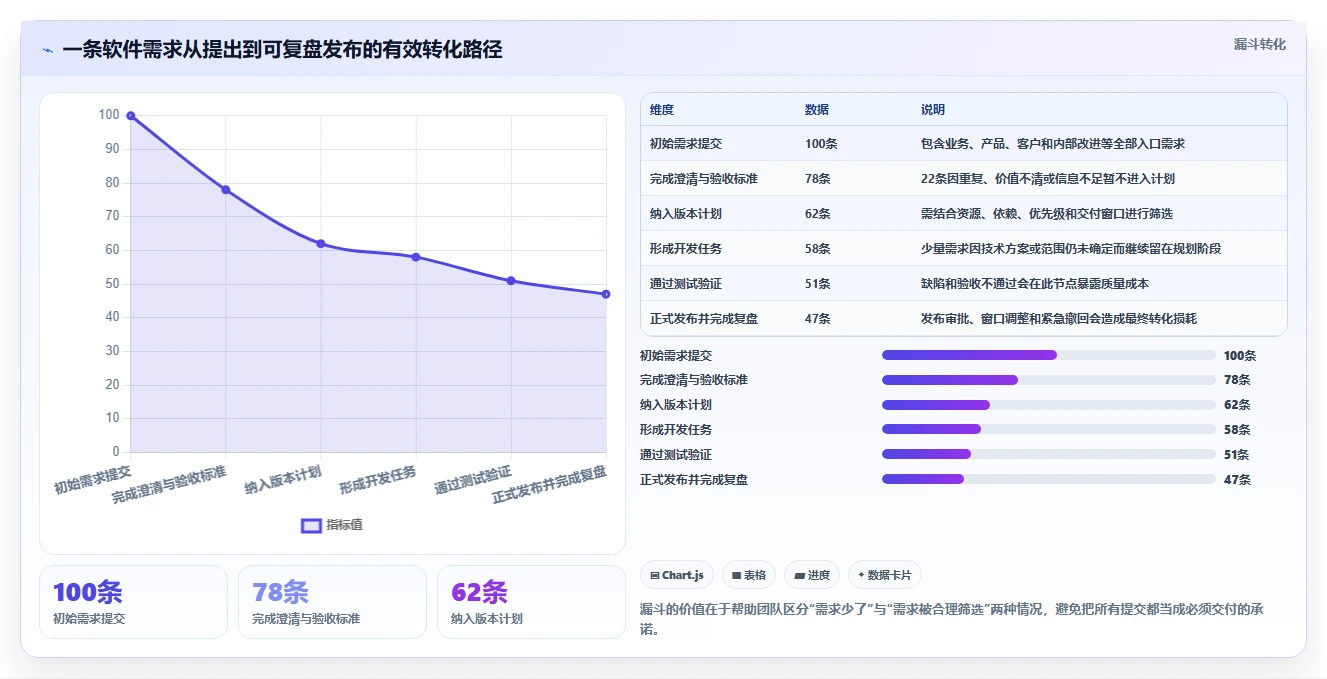Click the table cell 纳入版本计划

(686, 214)
